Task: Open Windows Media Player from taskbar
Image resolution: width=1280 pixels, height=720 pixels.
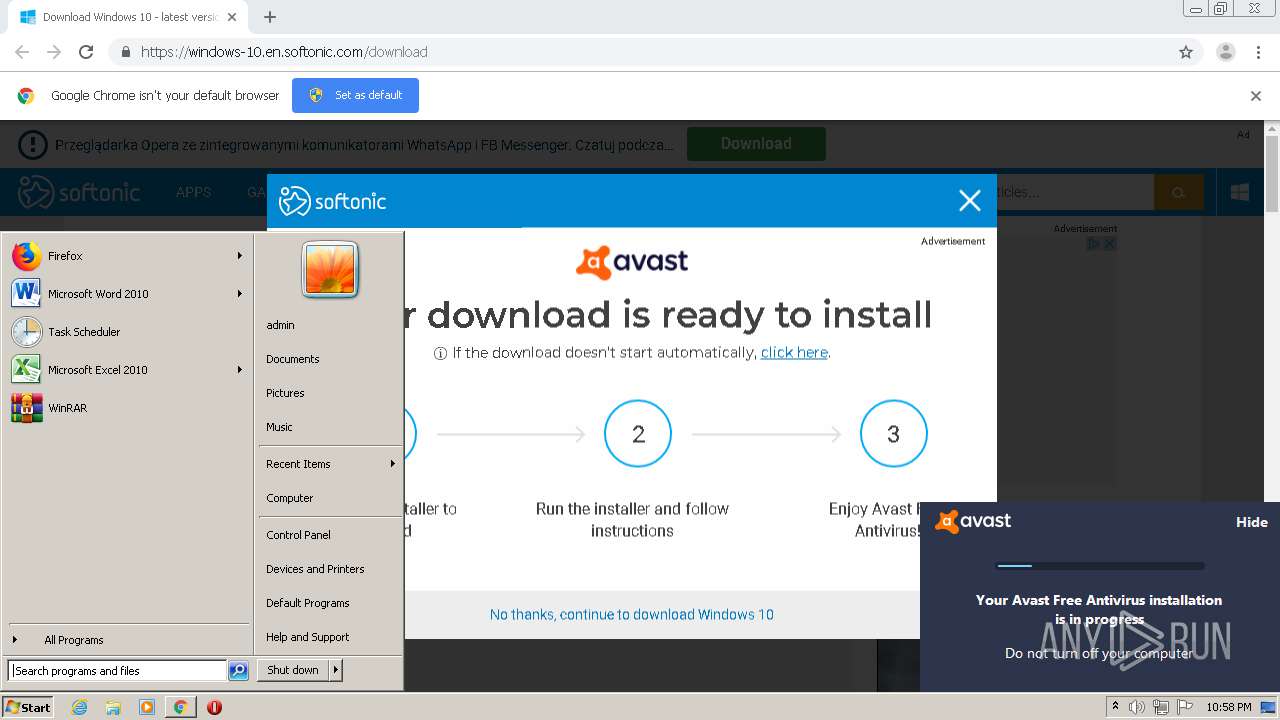Action: (147, 707)
